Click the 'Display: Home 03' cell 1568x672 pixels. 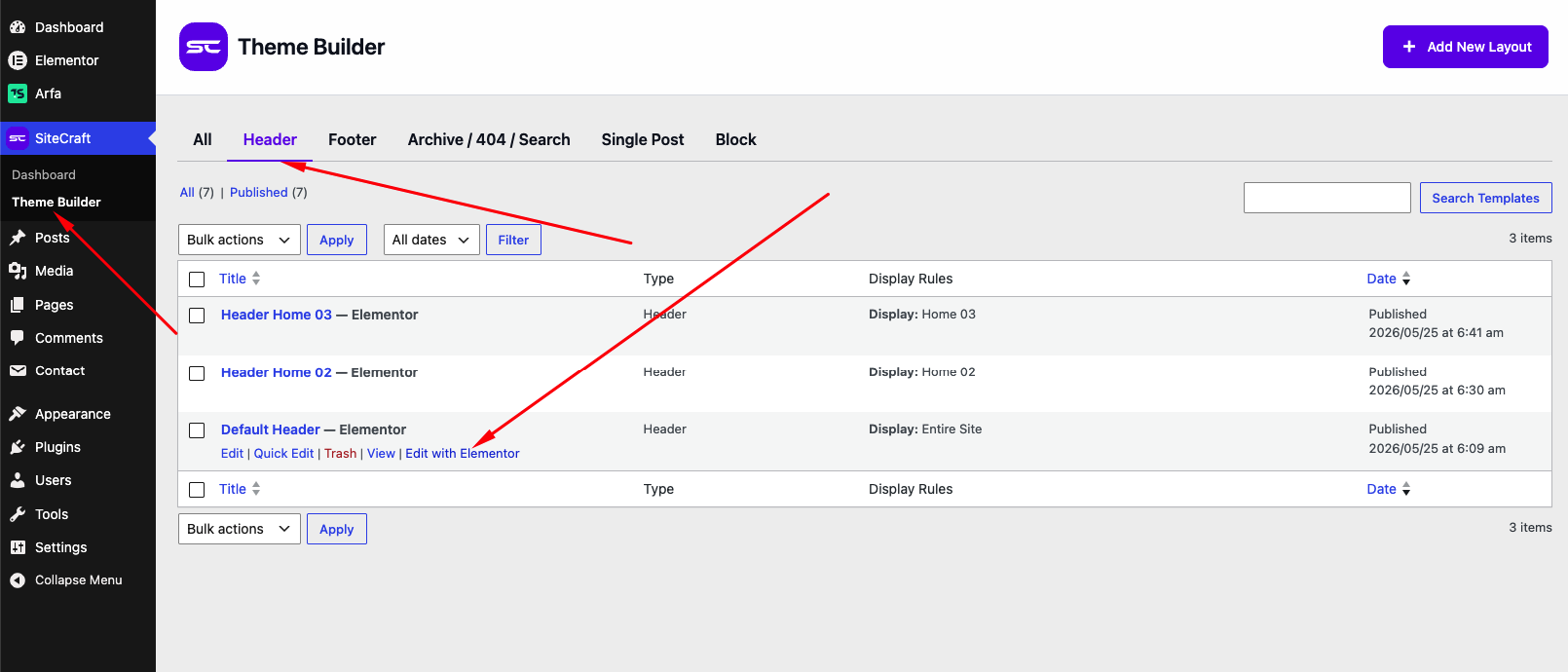coord(922,315)
